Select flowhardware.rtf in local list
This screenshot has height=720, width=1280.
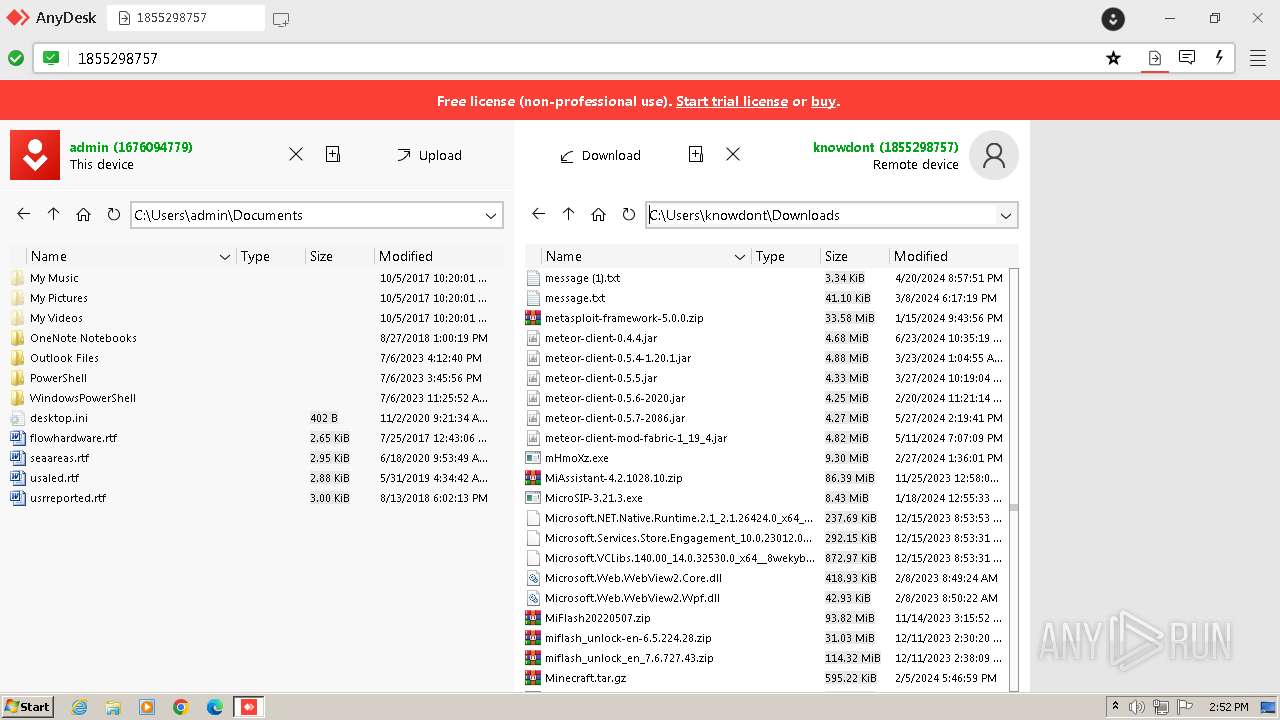click(x=256, y=438)
